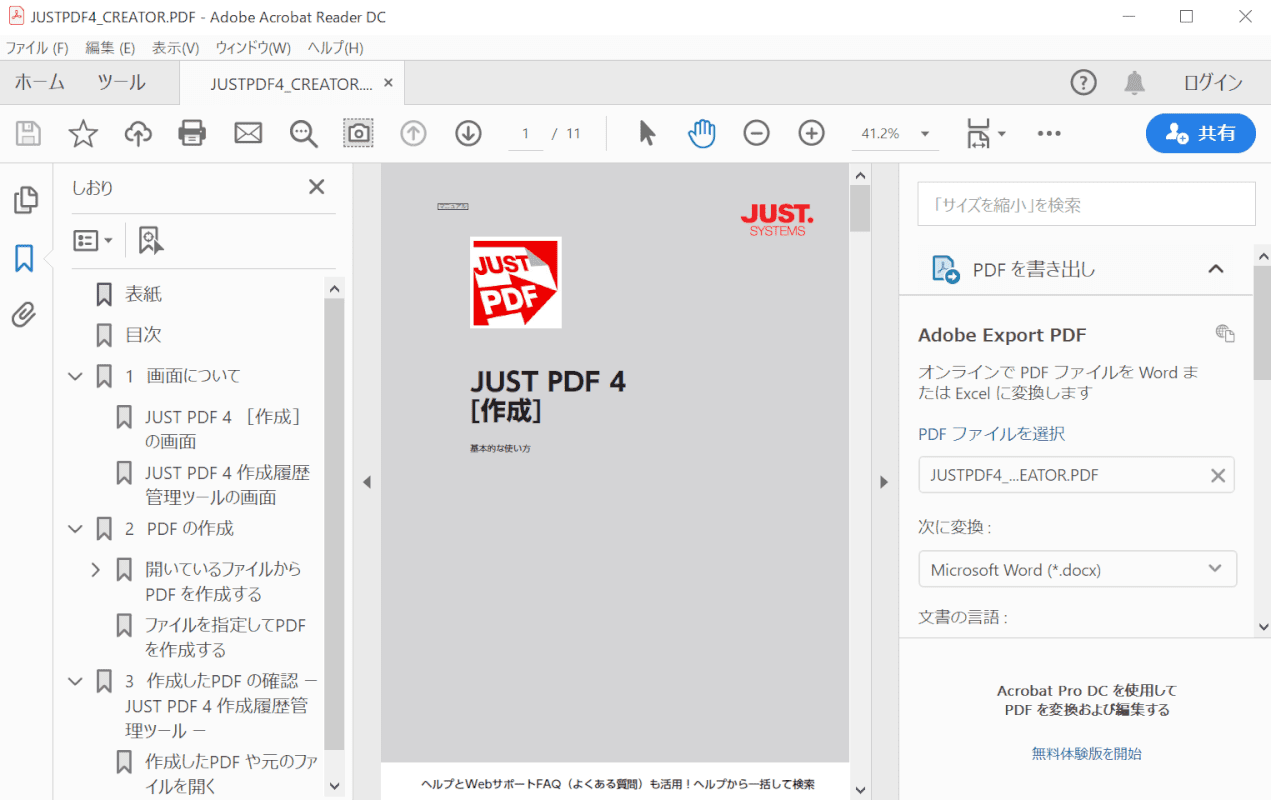
Task: Open Microsoft Word (*.docx) format dropdown
Action: [1078, 569]
